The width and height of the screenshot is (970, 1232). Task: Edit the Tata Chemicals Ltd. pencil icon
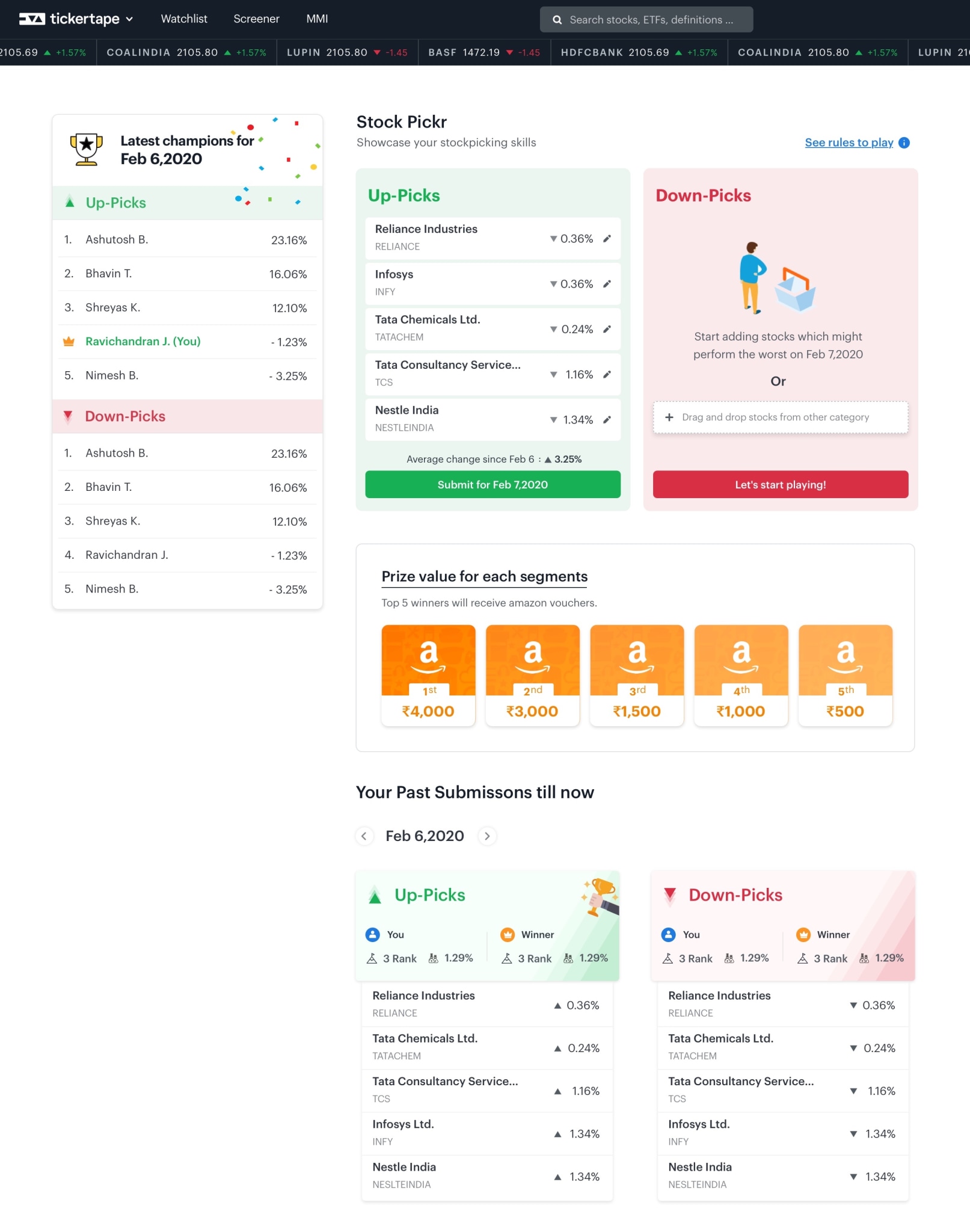click(607, 329)
